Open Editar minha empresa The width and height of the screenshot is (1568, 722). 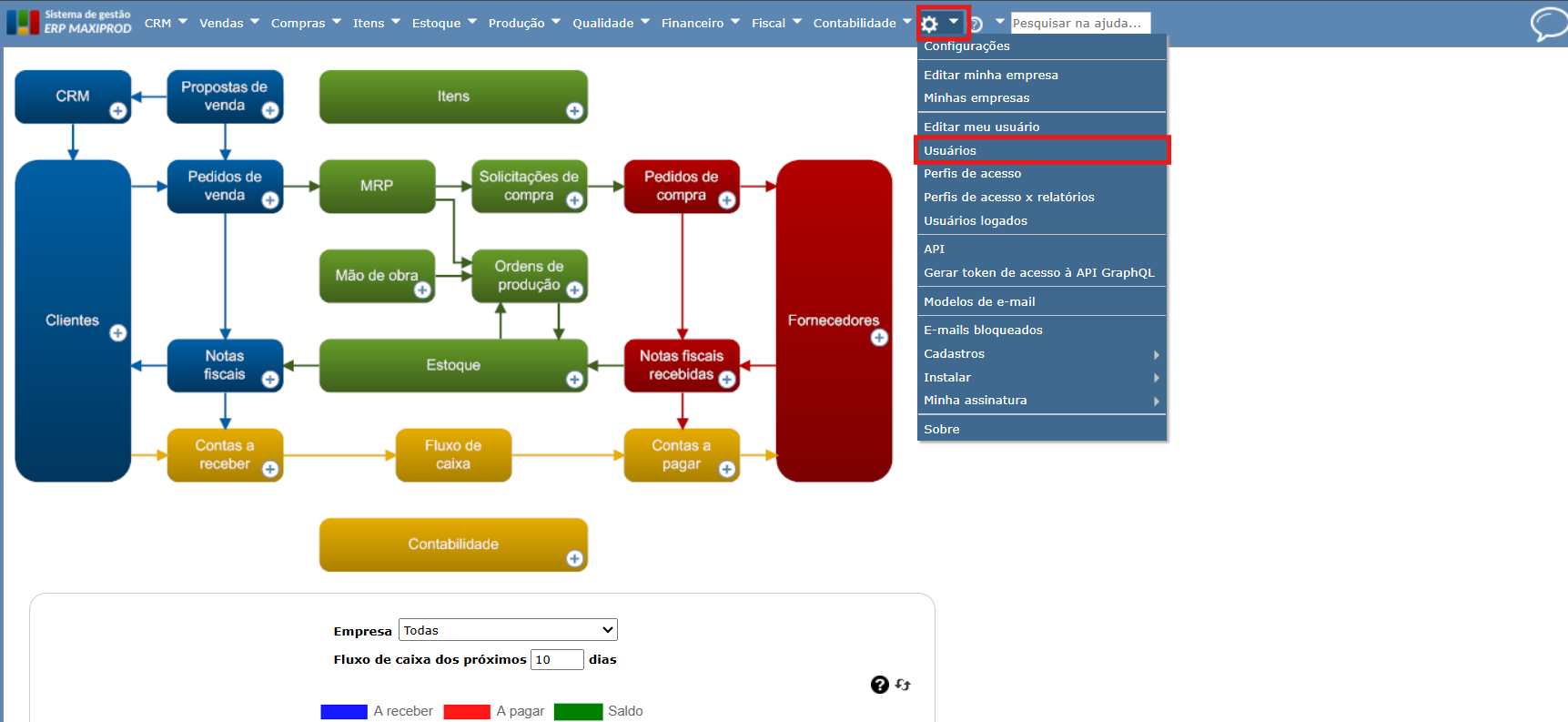tap(1041, 76)
